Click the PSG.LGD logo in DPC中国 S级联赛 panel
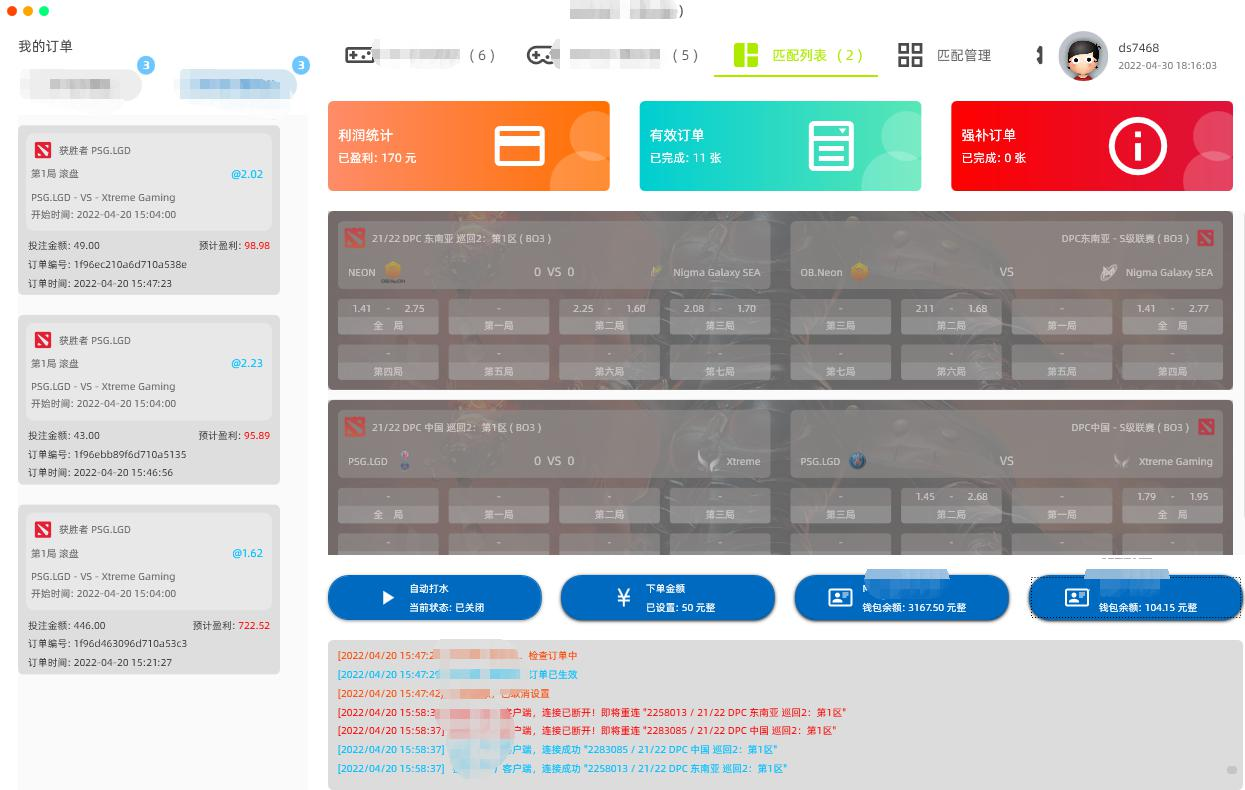The image size is (1245, 790). coord(857,461)
